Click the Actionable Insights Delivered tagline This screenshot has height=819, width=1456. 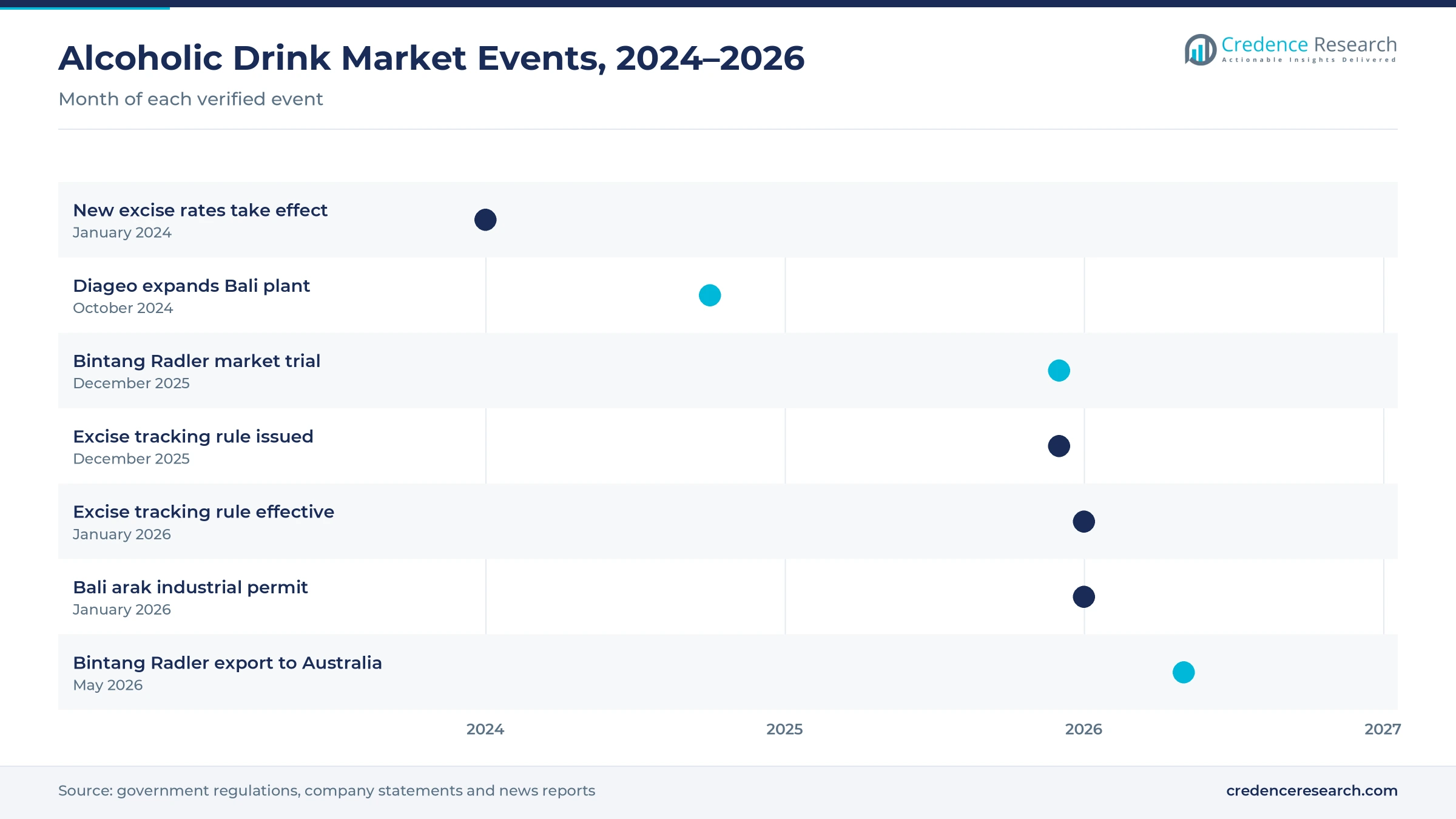(1309, 60)
